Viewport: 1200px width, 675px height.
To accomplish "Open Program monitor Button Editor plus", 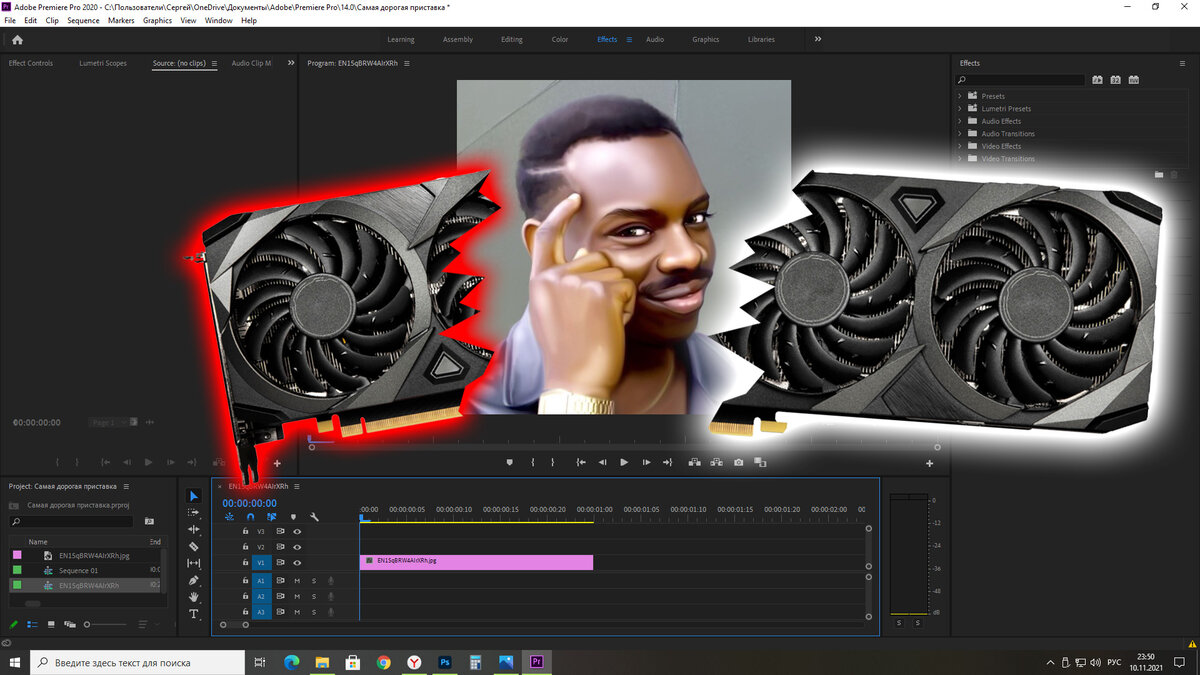I will pos(929,463).
